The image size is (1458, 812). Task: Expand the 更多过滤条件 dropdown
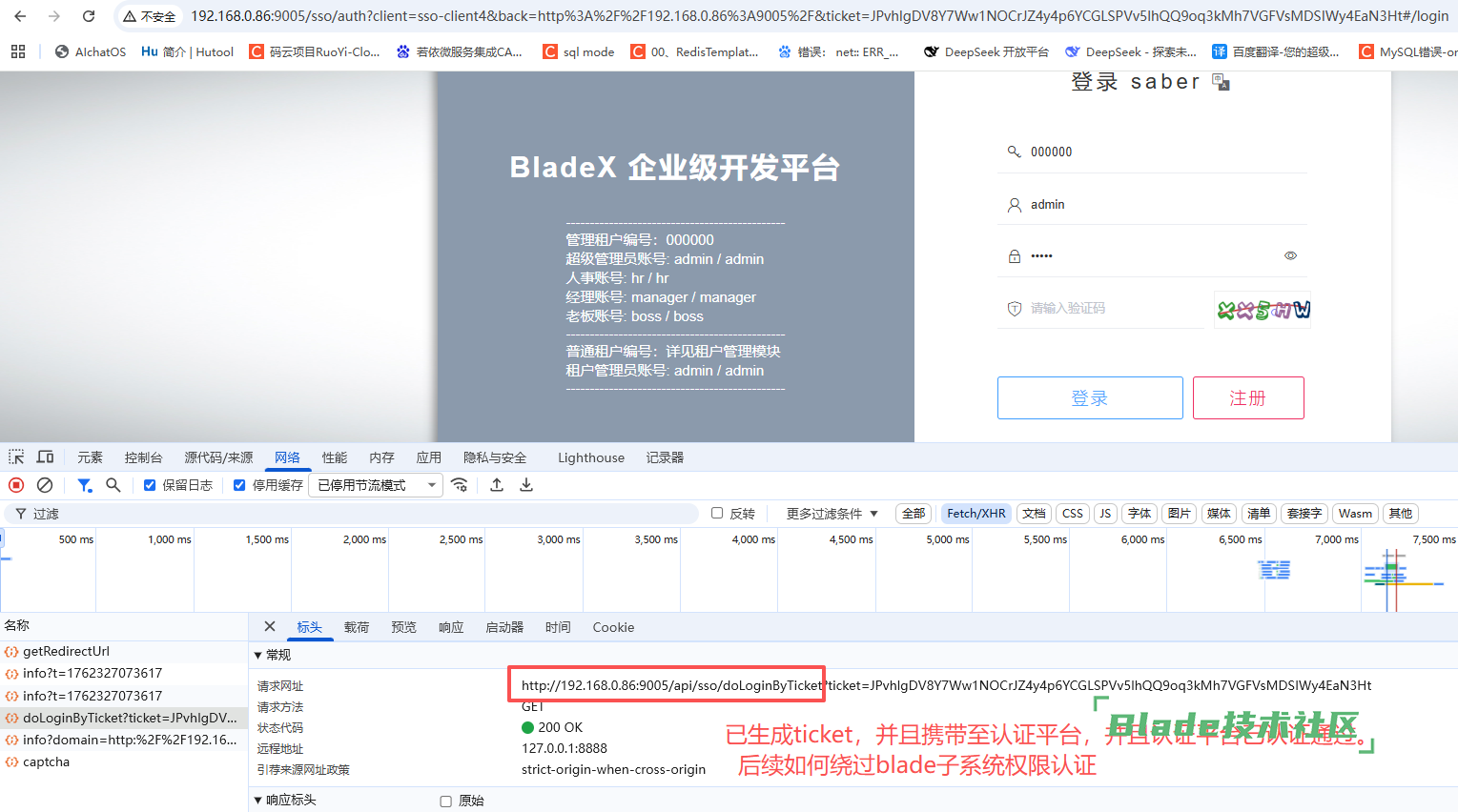click(x=832, y=514)
